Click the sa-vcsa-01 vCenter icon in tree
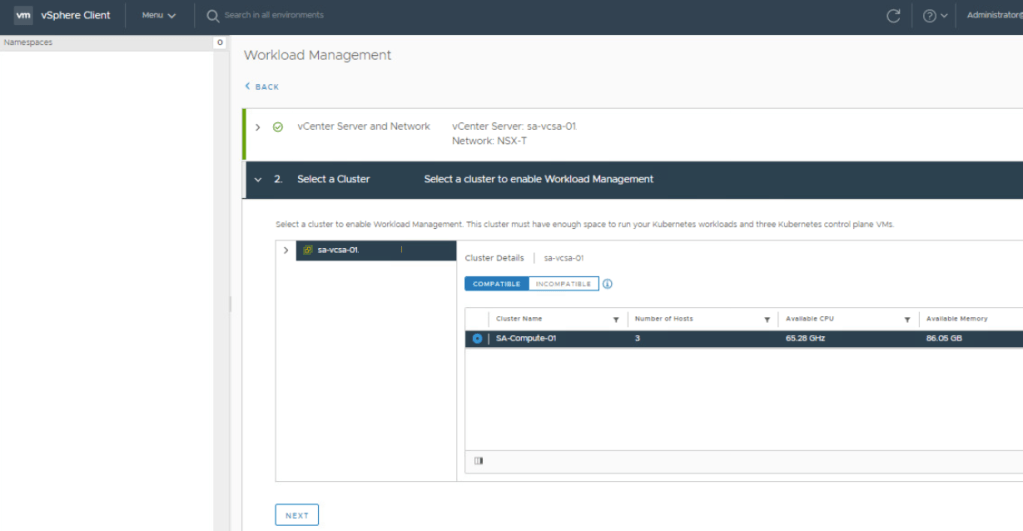Screen dimensions: 1023x531 coord(308,250)
